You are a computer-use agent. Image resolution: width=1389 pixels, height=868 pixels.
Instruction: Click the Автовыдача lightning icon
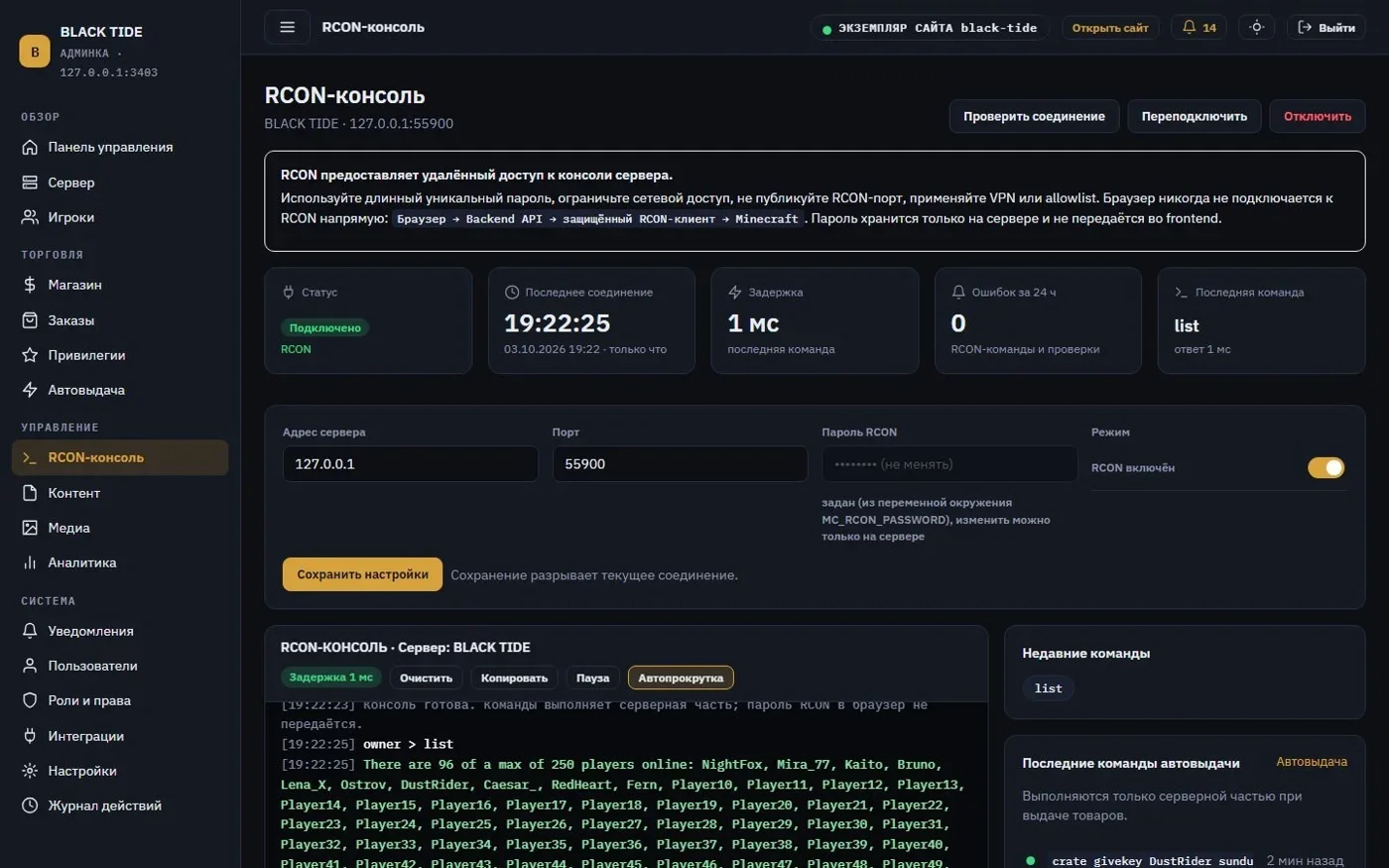pos(30,390)
